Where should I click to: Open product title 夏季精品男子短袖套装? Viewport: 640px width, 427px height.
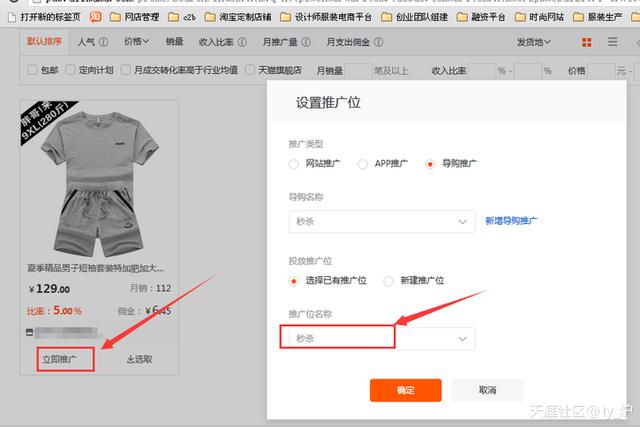tap(95, 268)
